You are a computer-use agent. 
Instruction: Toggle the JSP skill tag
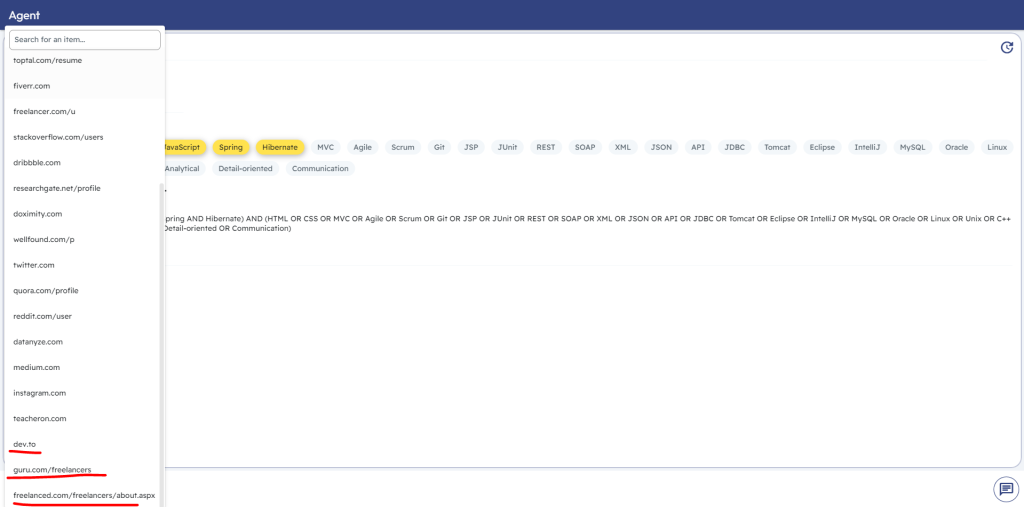click(x=471, y=147)
